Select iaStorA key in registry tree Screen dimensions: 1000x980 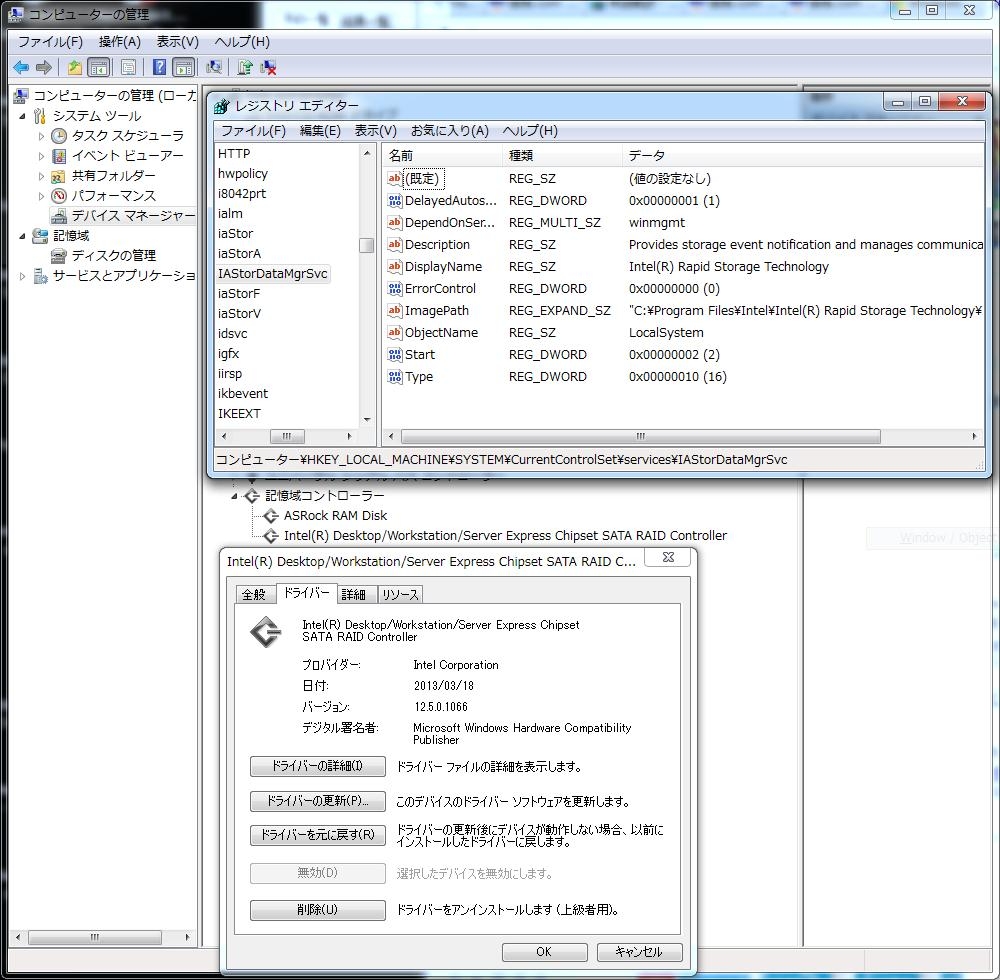239,254
